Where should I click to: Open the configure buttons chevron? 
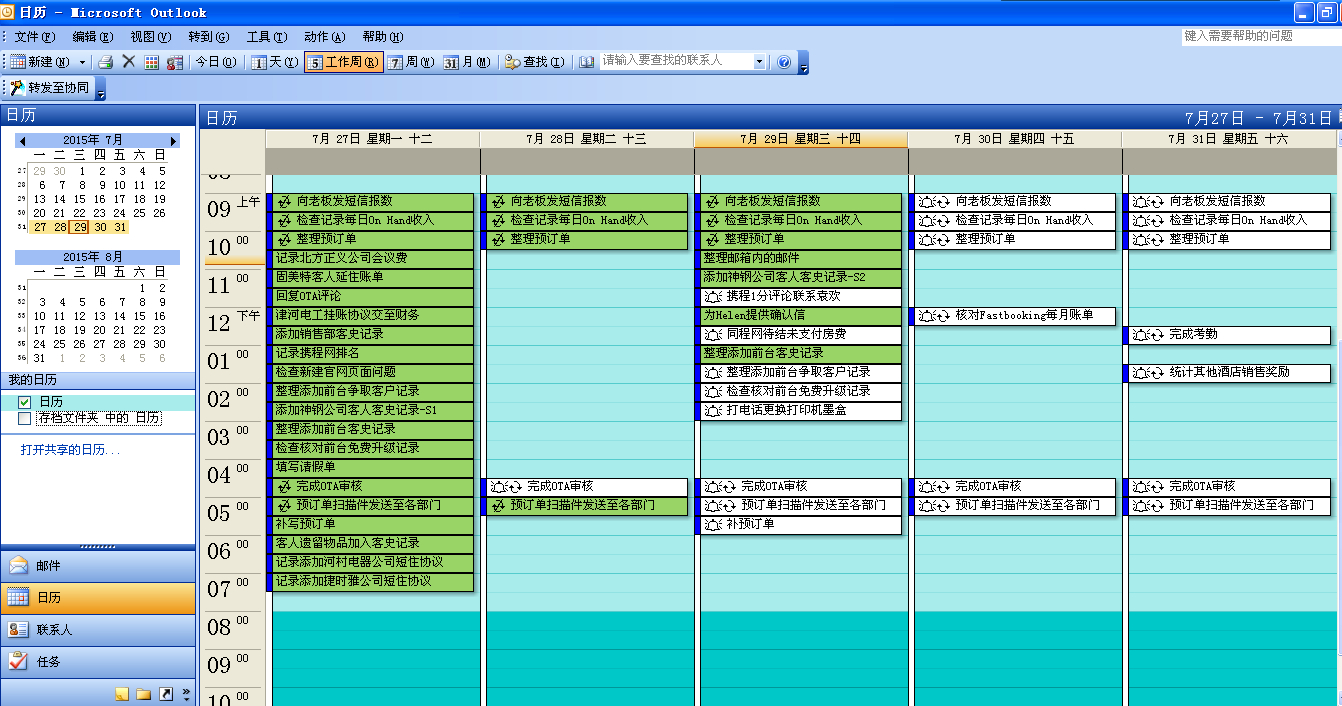click(x=186, y=693)
